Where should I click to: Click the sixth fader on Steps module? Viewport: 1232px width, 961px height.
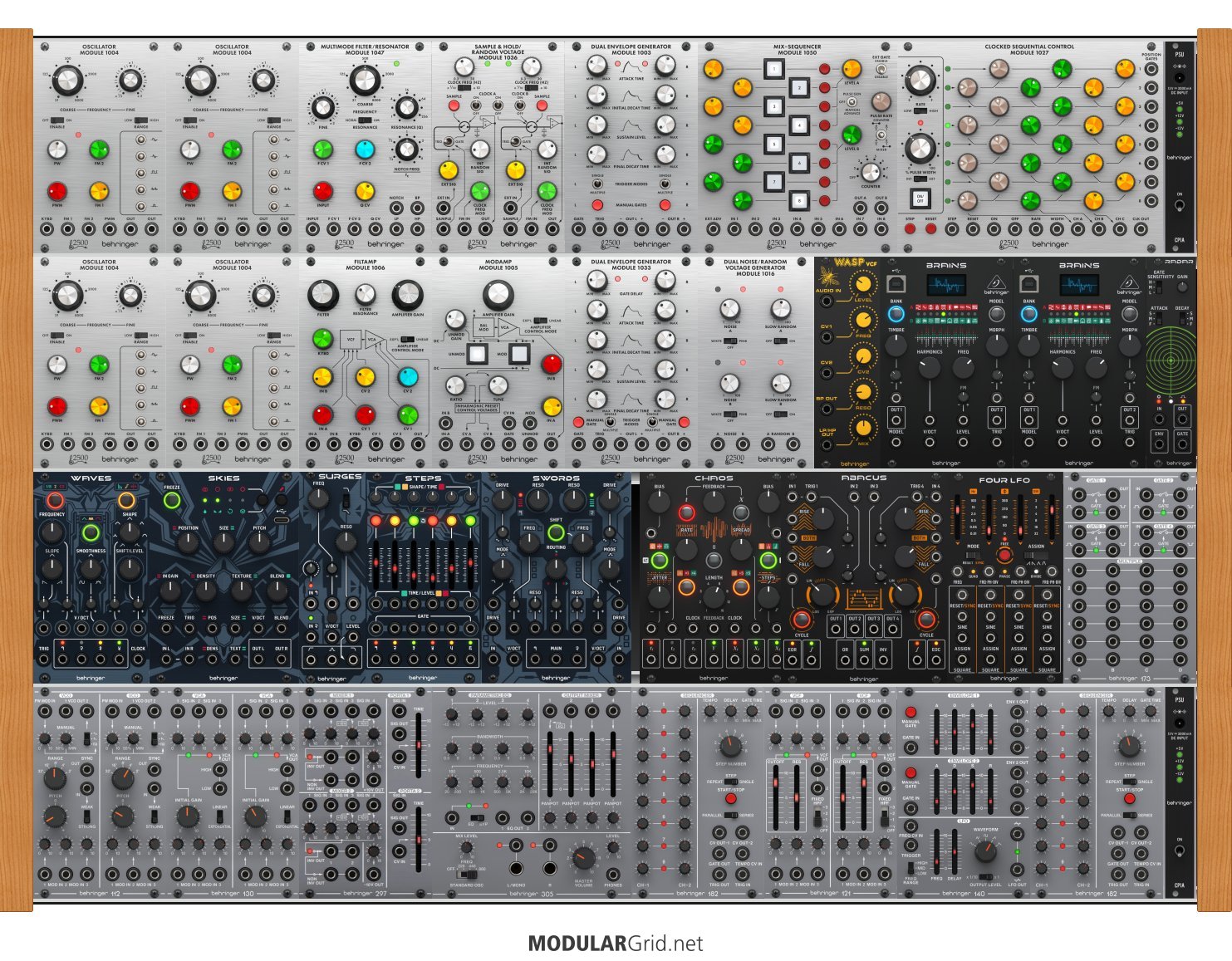(x=469, y=566)
